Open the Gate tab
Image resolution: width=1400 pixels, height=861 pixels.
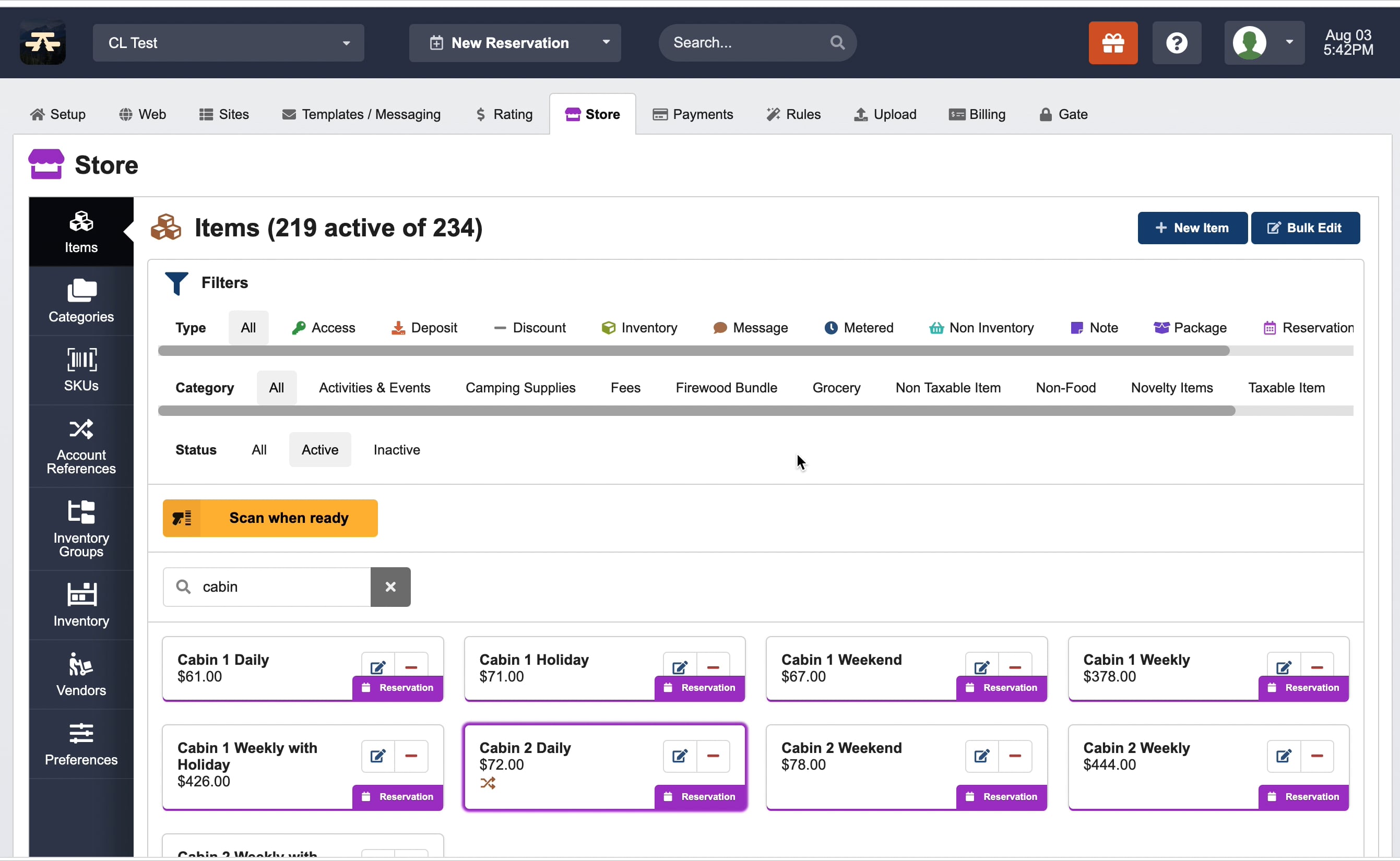coord(1063,114)
